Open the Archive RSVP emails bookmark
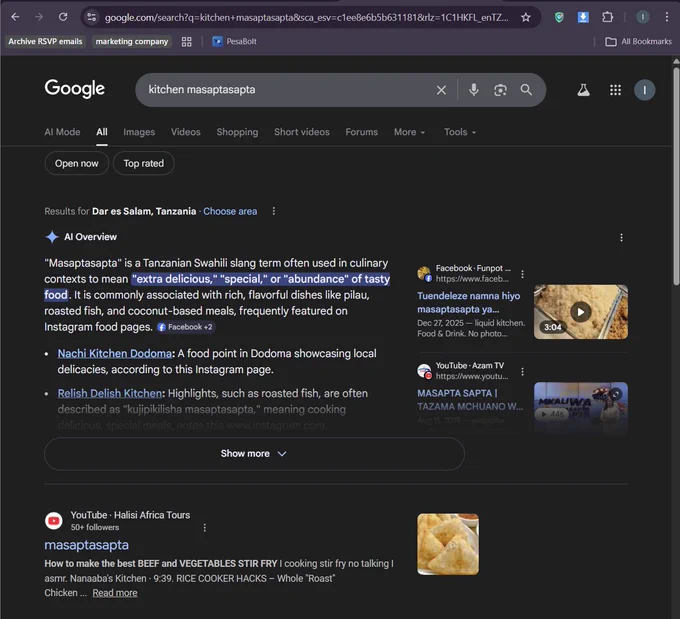 tap(45, 42)
